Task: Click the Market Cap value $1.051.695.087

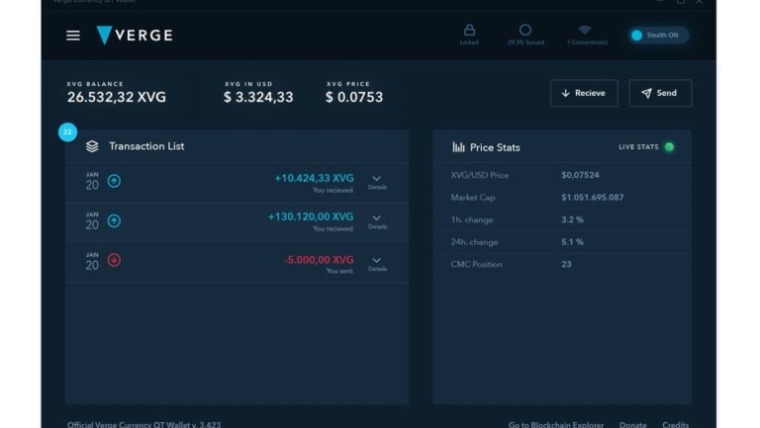Action: pyautogui.click(x=592, y=197)
